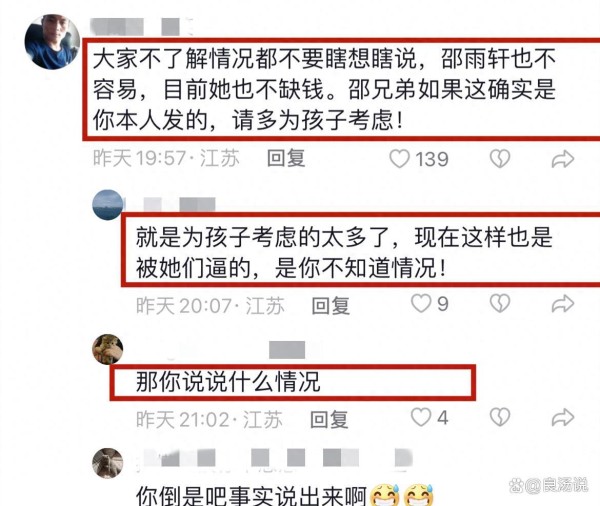
Task: Reply to the comment posted at 20:07
Action: (x=331, y=305)
